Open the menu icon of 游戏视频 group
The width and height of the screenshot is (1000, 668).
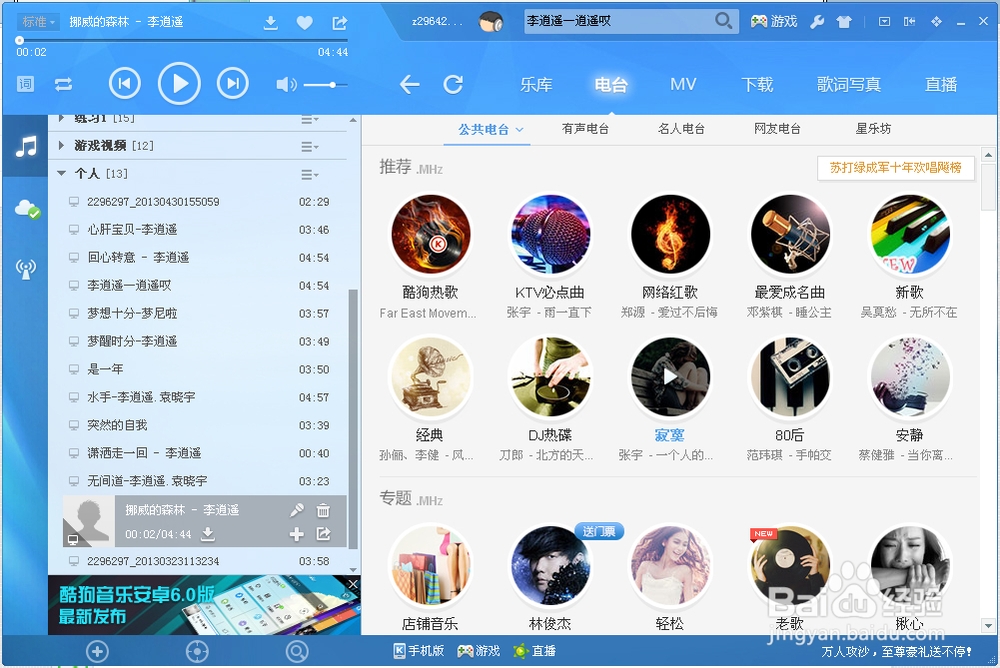(309, 147)
